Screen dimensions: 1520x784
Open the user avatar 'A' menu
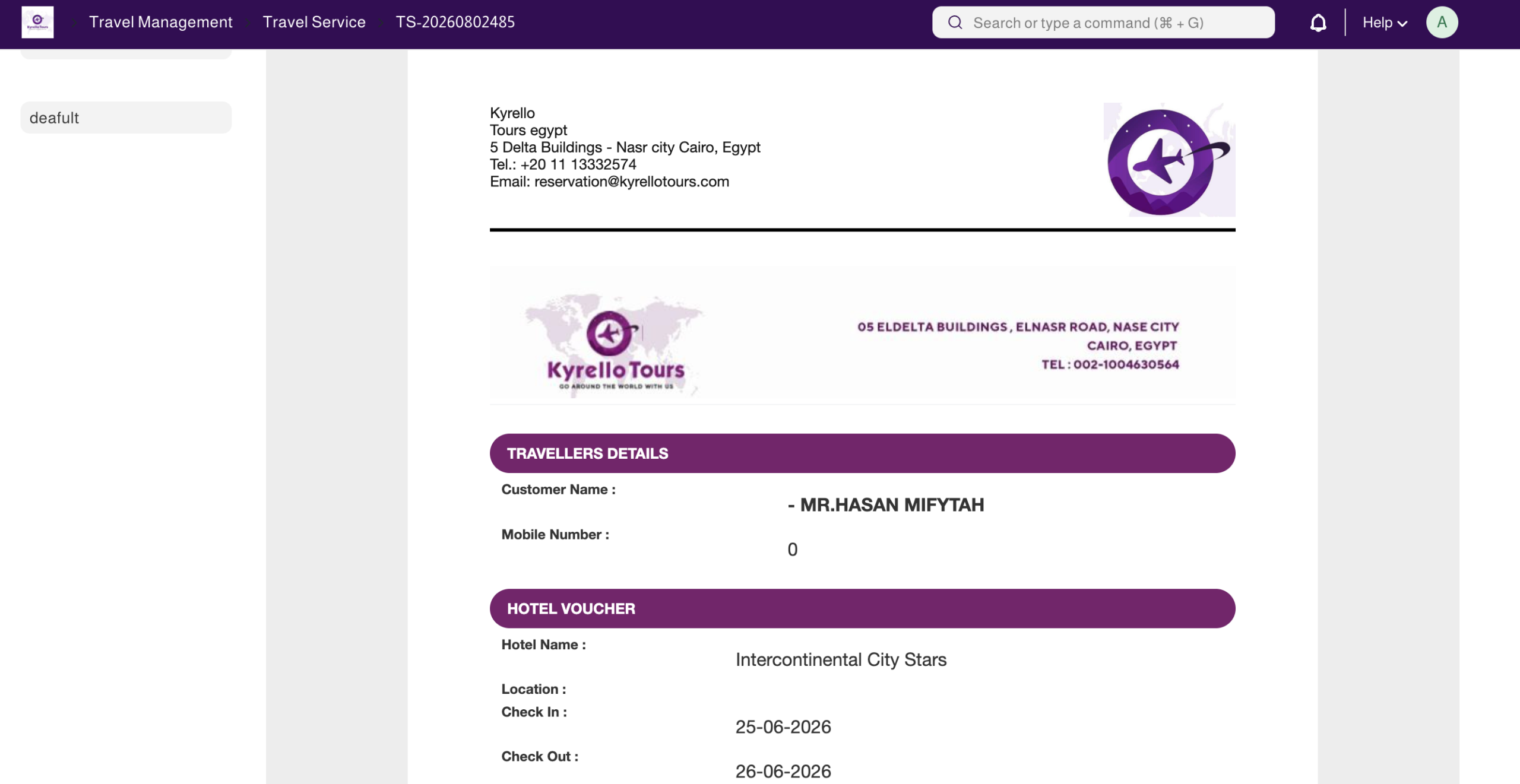click(1442, 23)
